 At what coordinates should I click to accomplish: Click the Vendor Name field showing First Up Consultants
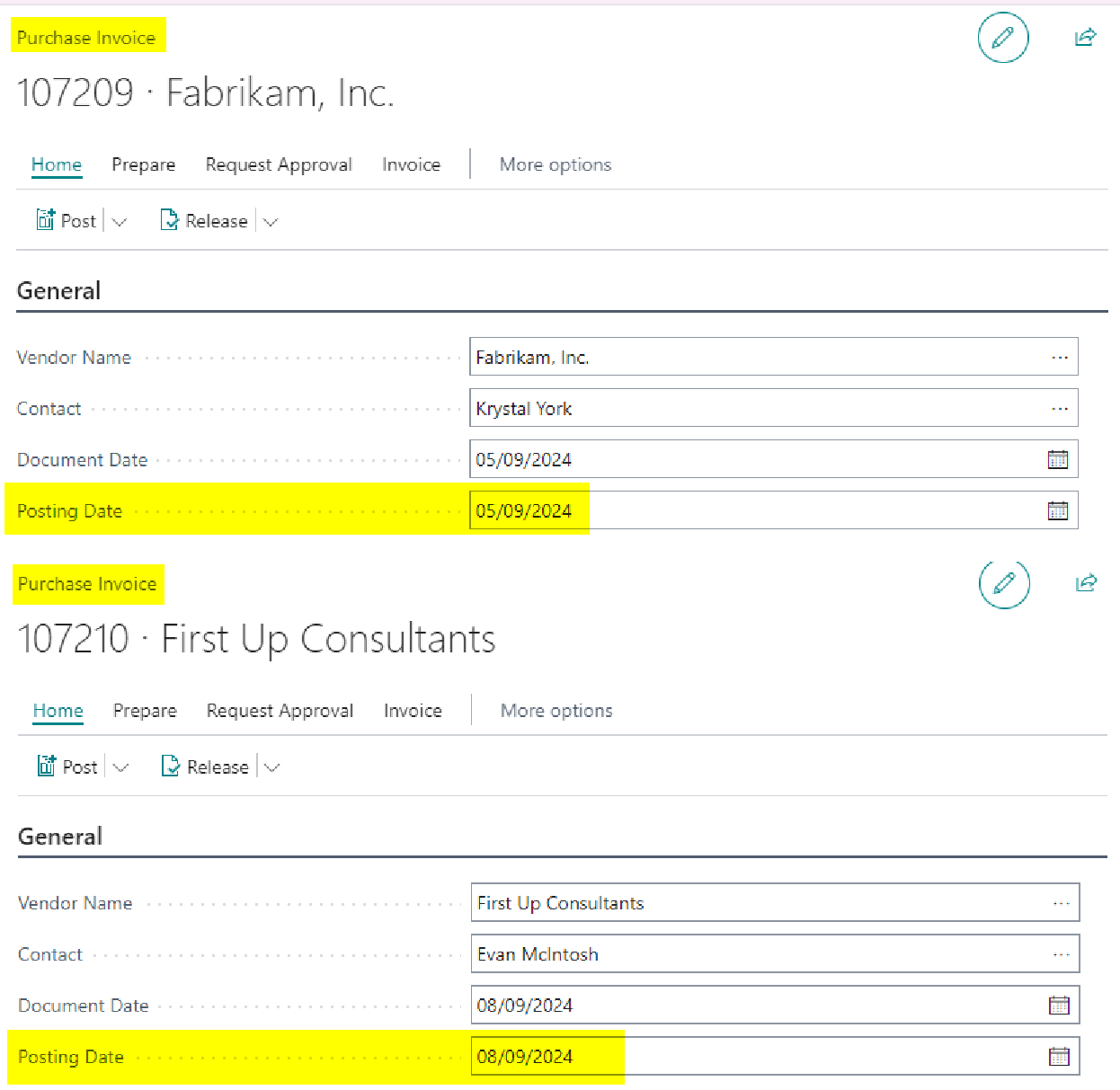click(755, 903)
